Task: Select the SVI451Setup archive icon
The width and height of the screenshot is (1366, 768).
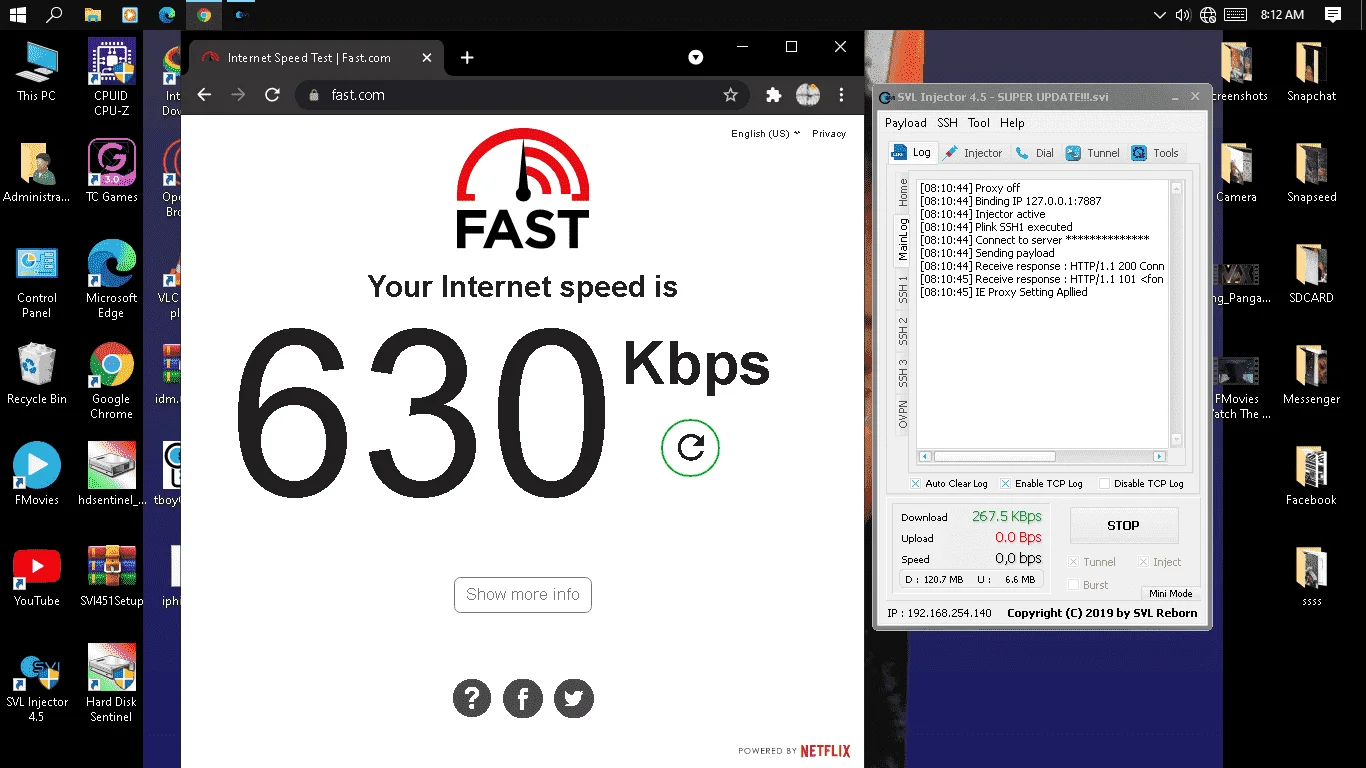Action: [x=111, y=576]
